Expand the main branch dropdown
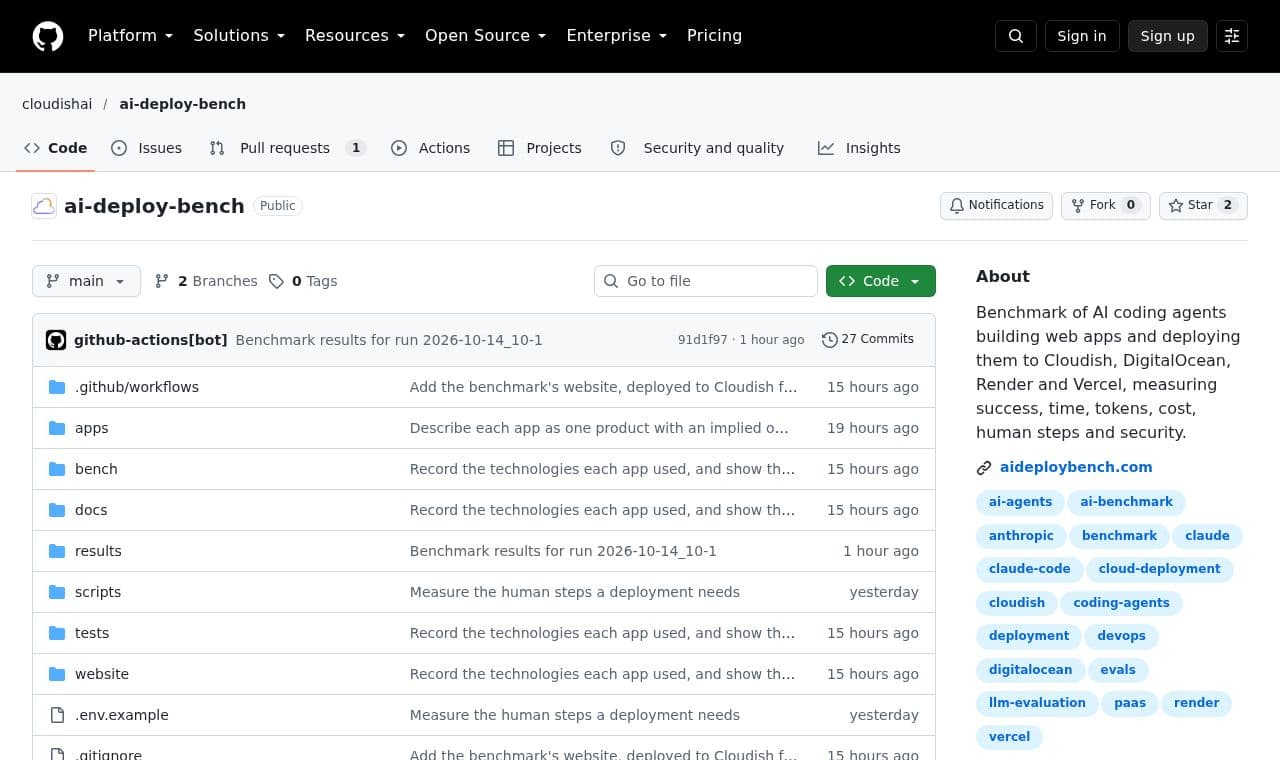Image resolution: width=1280 pixels, height=760 pixels. click(86, 281)
